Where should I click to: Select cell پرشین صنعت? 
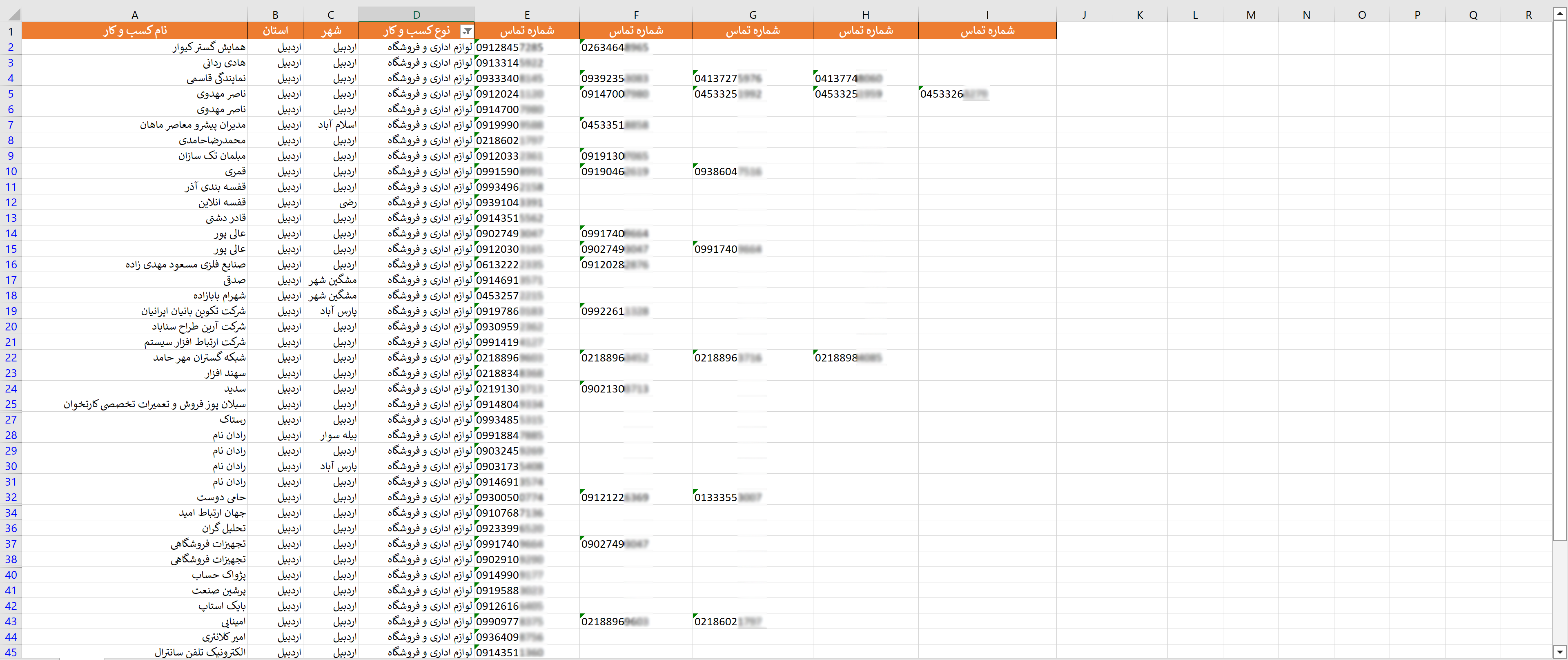click(x=134, y=591)
